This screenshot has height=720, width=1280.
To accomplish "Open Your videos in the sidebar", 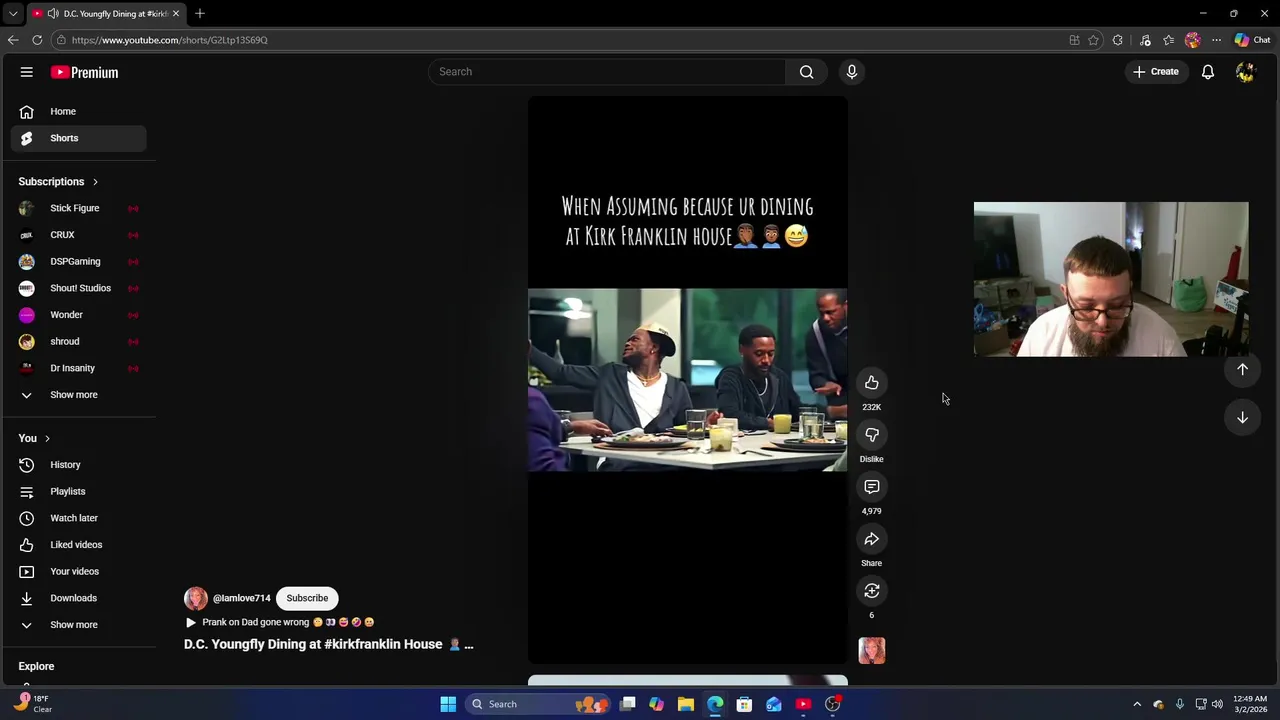I will click(78, 571).
